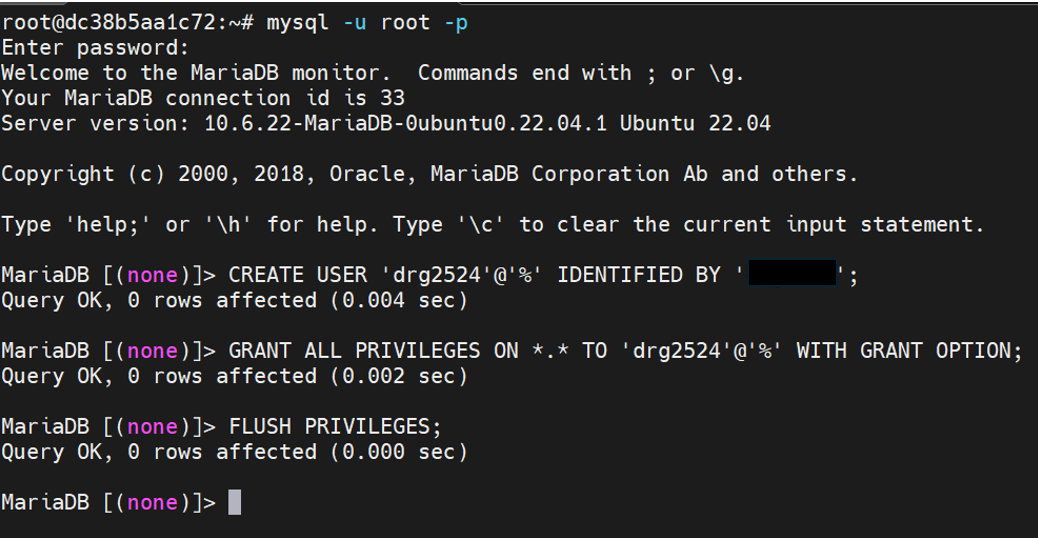Click the Copyright (c) 2000, 2018 line
Screen dimensions: 1038x538
point(429,174)
